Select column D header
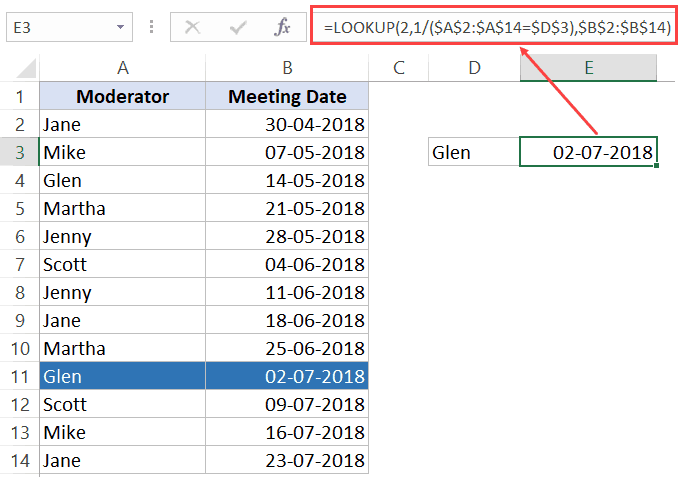Viewport: 678px width, 477px height. 474,68
